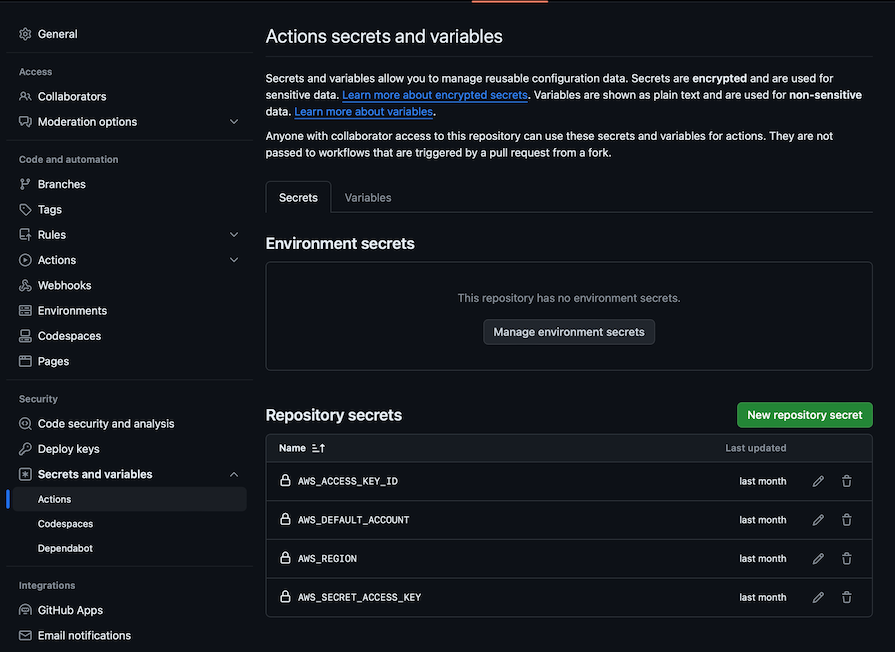Collapse the Secrets and variables section
The image size is (895, 652).
[234, 473]
